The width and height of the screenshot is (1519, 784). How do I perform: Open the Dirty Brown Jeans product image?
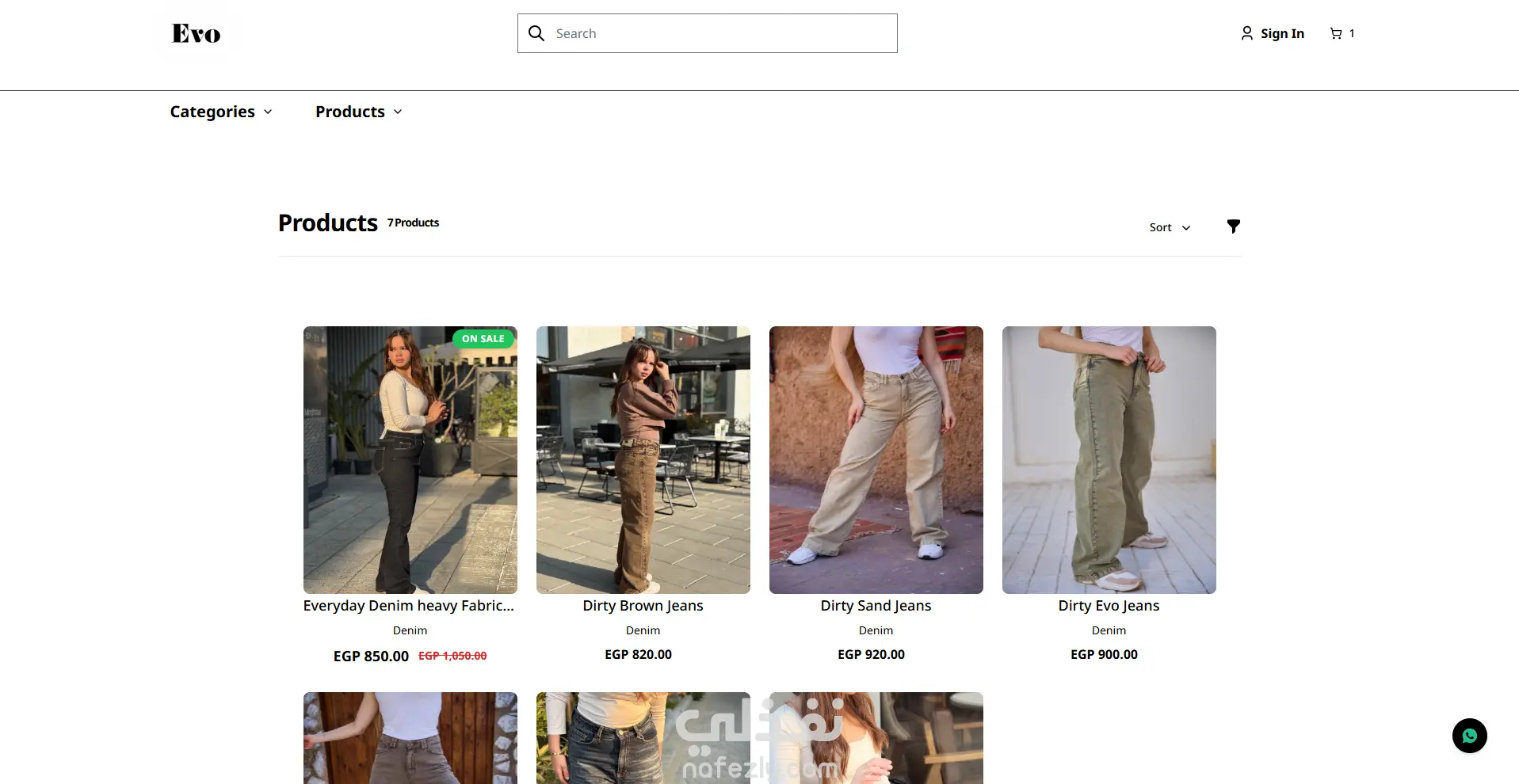[643, 460]
